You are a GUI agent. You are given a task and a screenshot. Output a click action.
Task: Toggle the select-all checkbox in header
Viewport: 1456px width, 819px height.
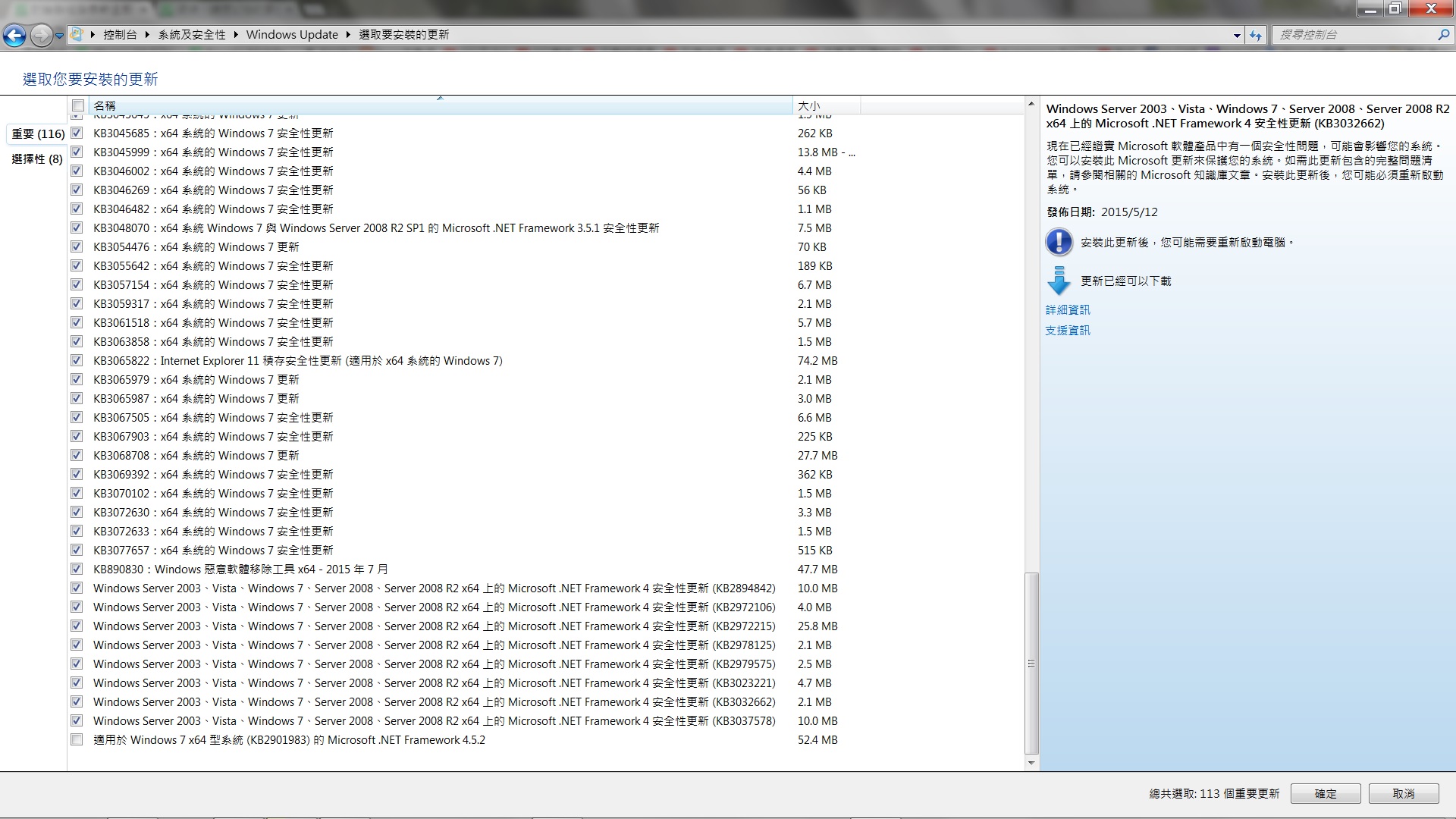(78, 105)
